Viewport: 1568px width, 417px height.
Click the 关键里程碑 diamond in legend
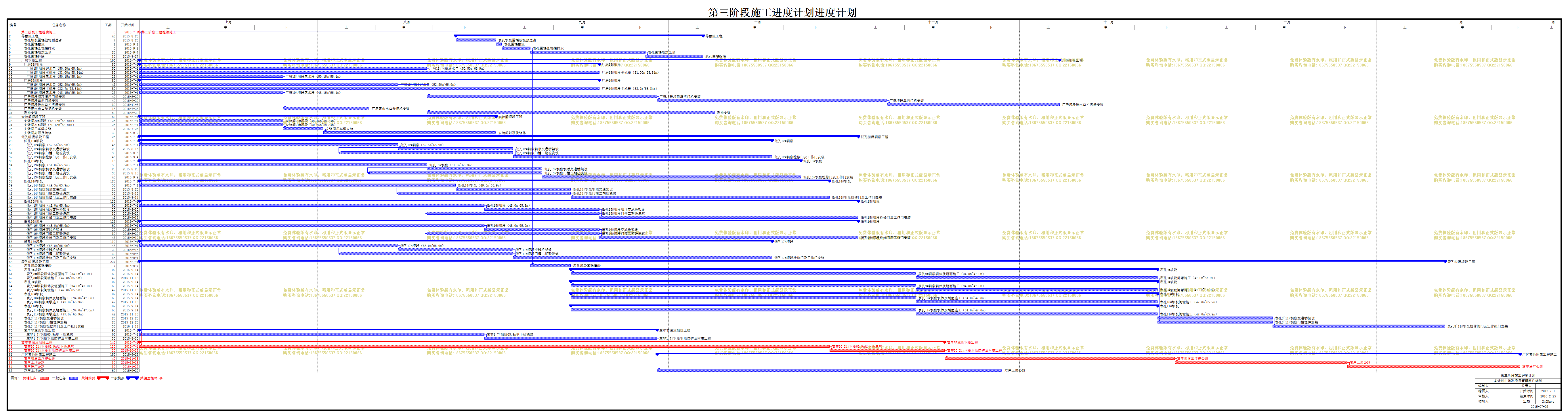click(x=161, y=378)
